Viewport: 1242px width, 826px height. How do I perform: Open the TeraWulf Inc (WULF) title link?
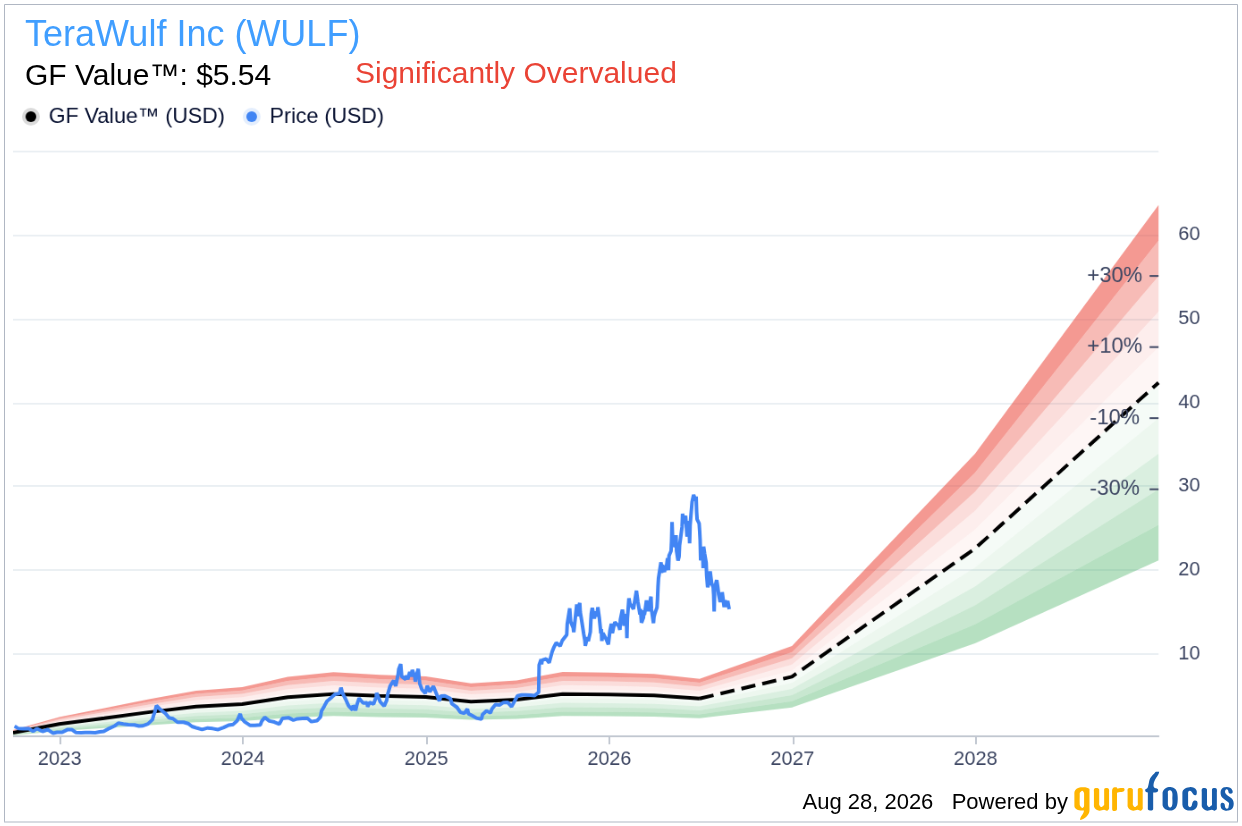tap(192, 34)
